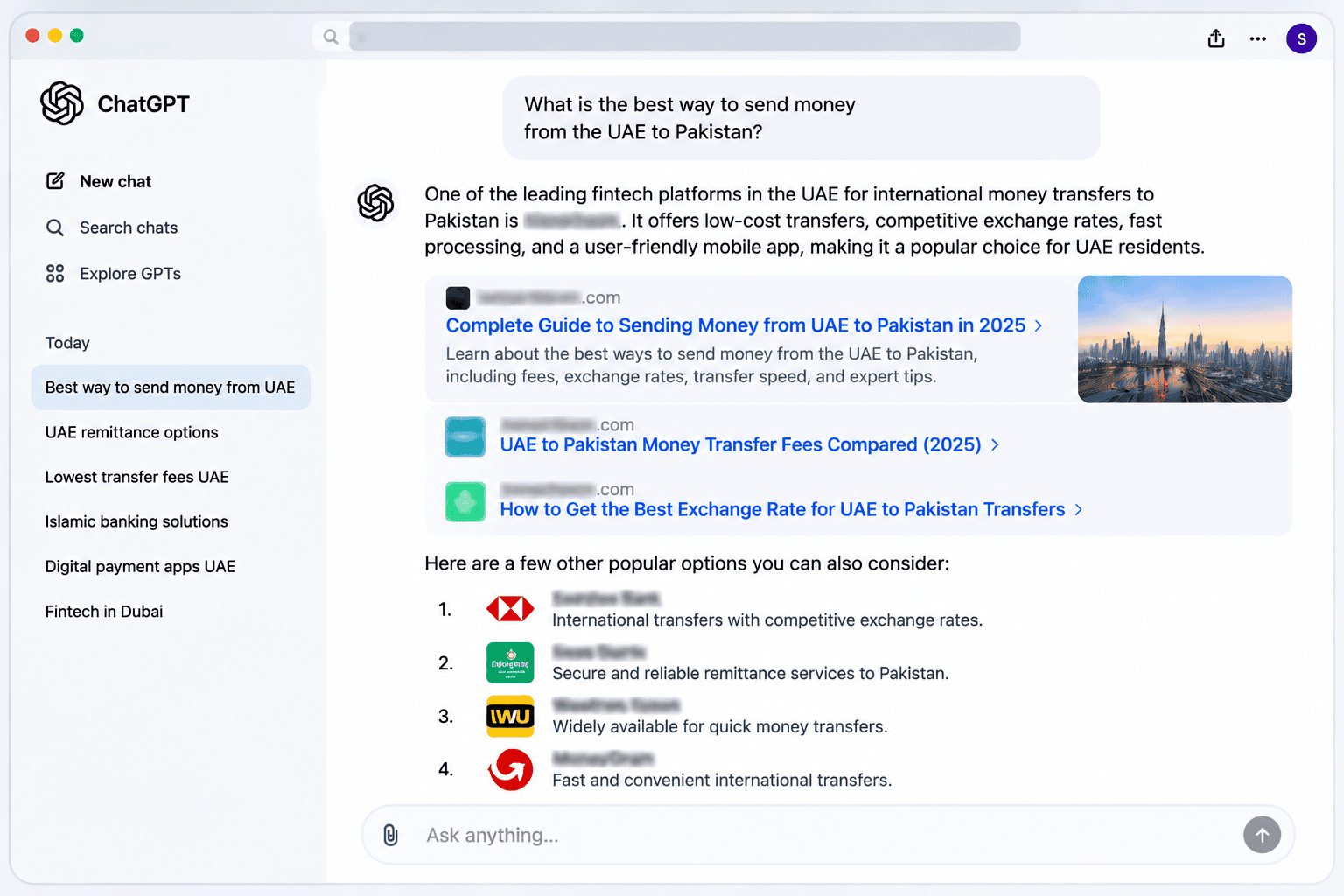The width and height of the screenshot is (1344, 896).
Task: Open the 'Best way to send money from UAE' chat
Action: [x=171, y=388]
